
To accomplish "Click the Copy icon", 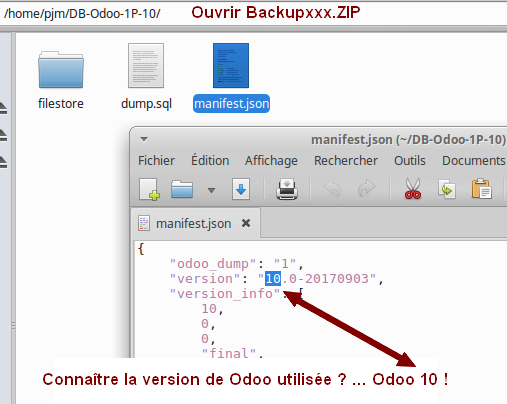I will click(447, 189).
